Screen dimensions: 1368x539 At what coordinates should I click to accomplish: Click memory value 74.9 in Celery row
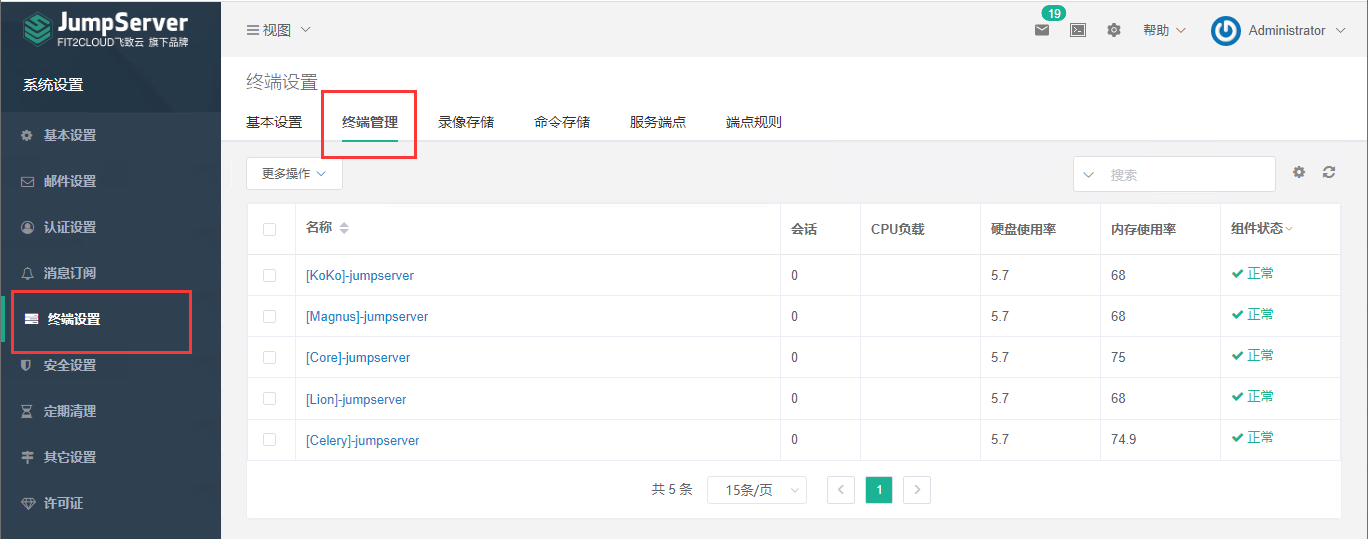click(1123, 439)
